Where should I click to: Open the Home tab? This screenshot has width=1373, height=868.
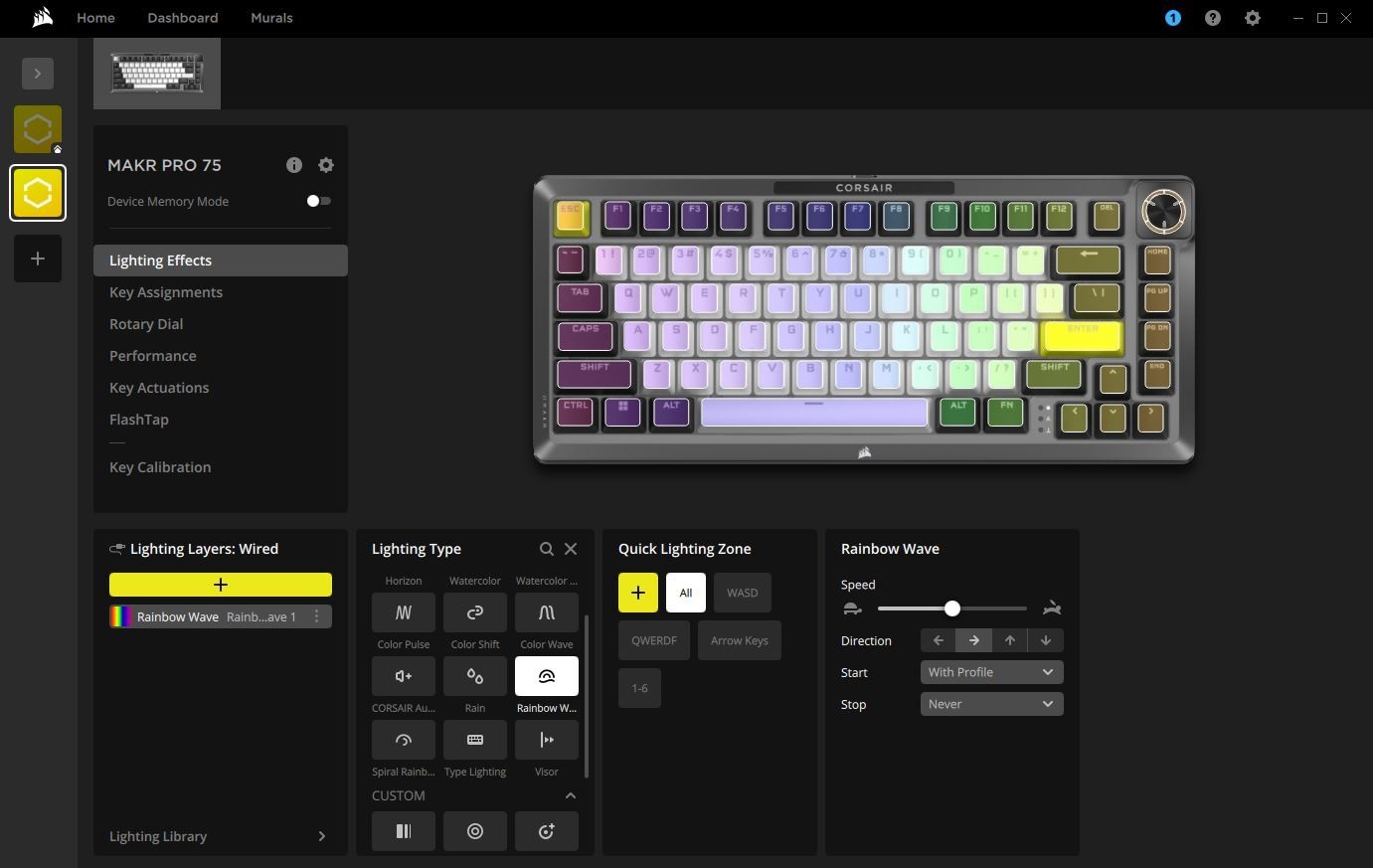coord(95,18)
